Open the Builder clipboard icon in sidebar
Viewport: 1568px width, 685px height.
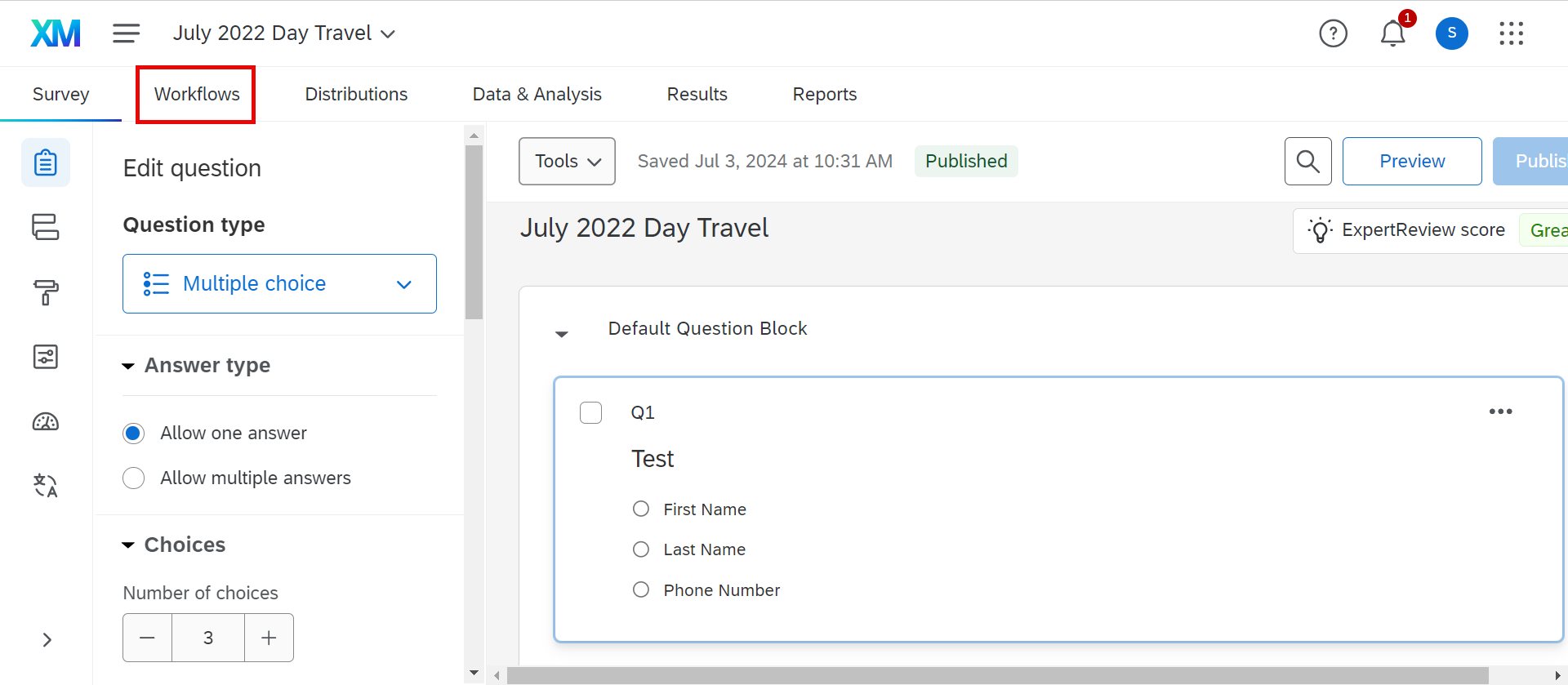tap(46, 162)
